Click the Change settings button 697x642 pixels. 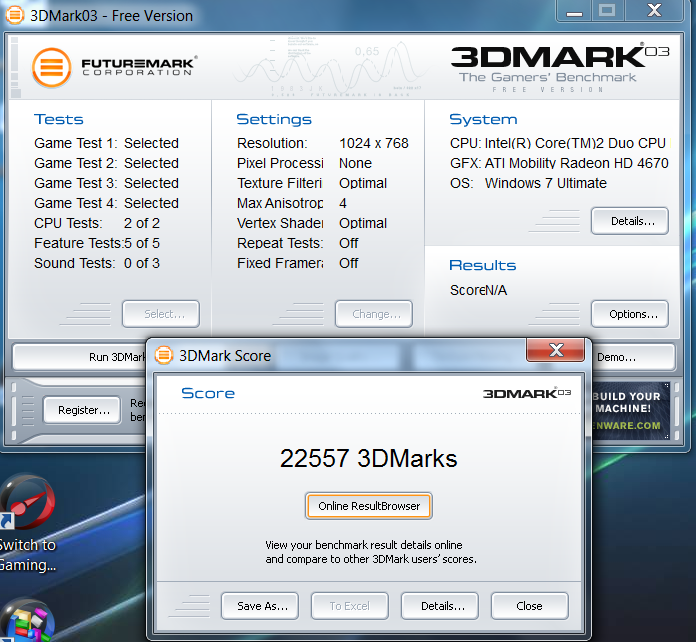[x=374, y=314]
